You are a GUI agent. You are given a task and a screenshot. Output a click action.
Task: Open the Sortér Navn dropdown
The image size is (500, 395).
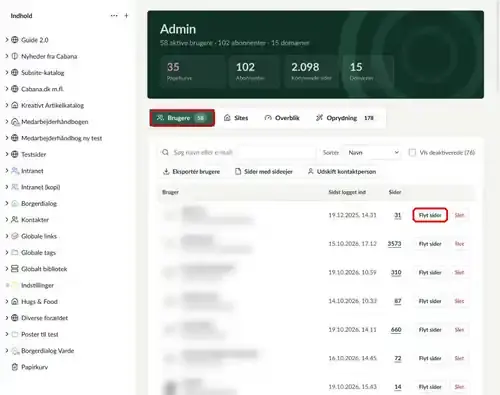pos(373,152)
